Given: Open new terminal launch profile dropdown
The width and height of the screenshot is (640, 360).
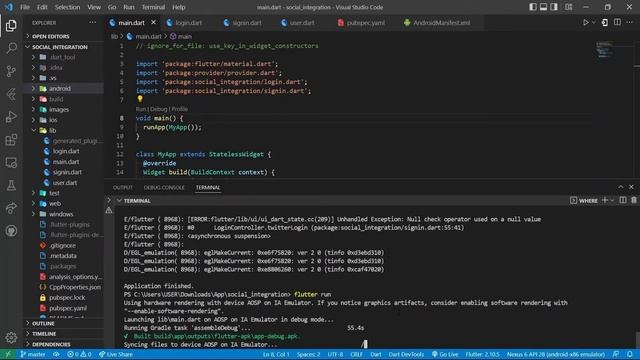Looking at the screenshot, I should [x=612, y=200].
